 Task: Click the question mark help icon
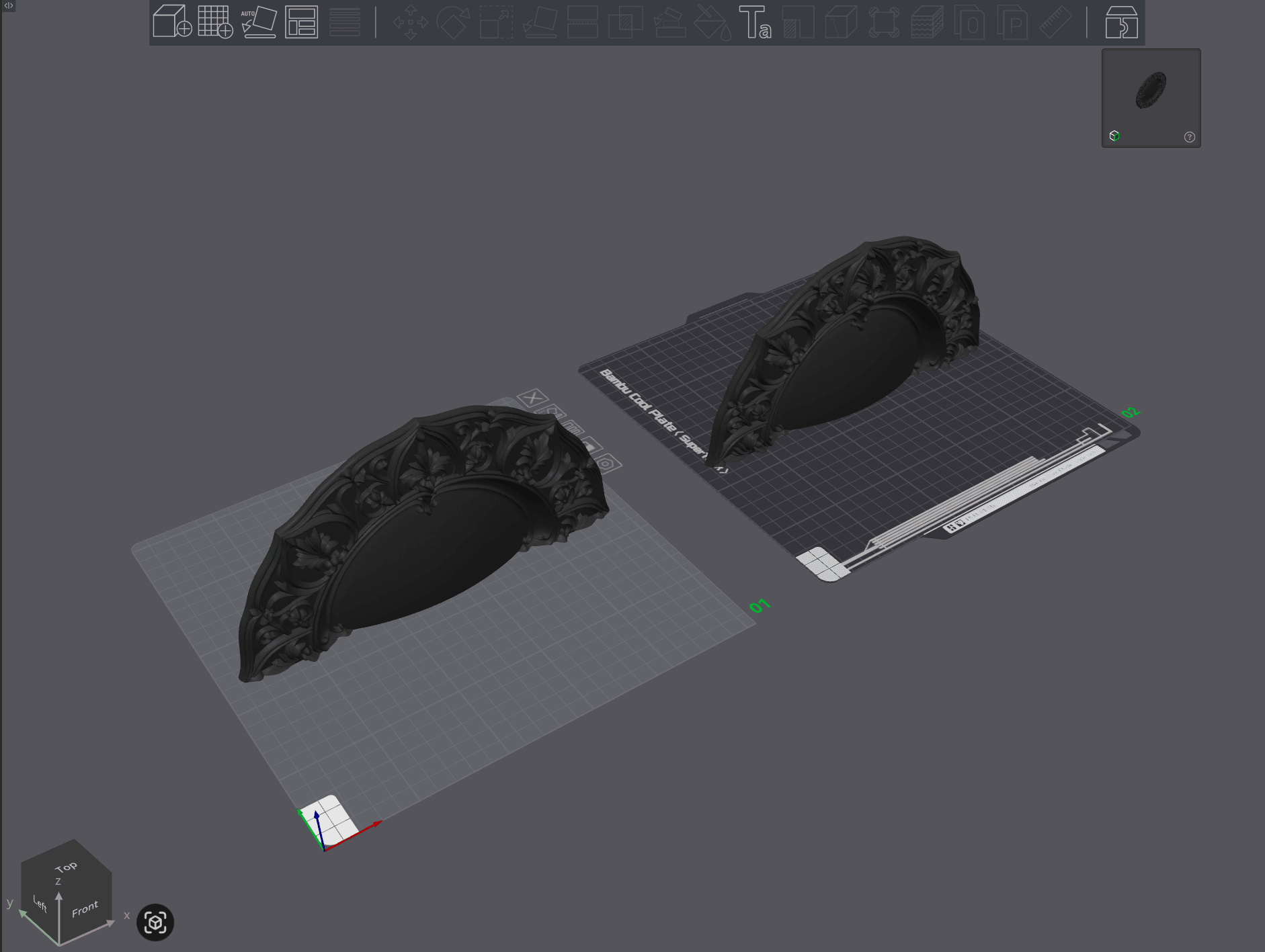1189,137
